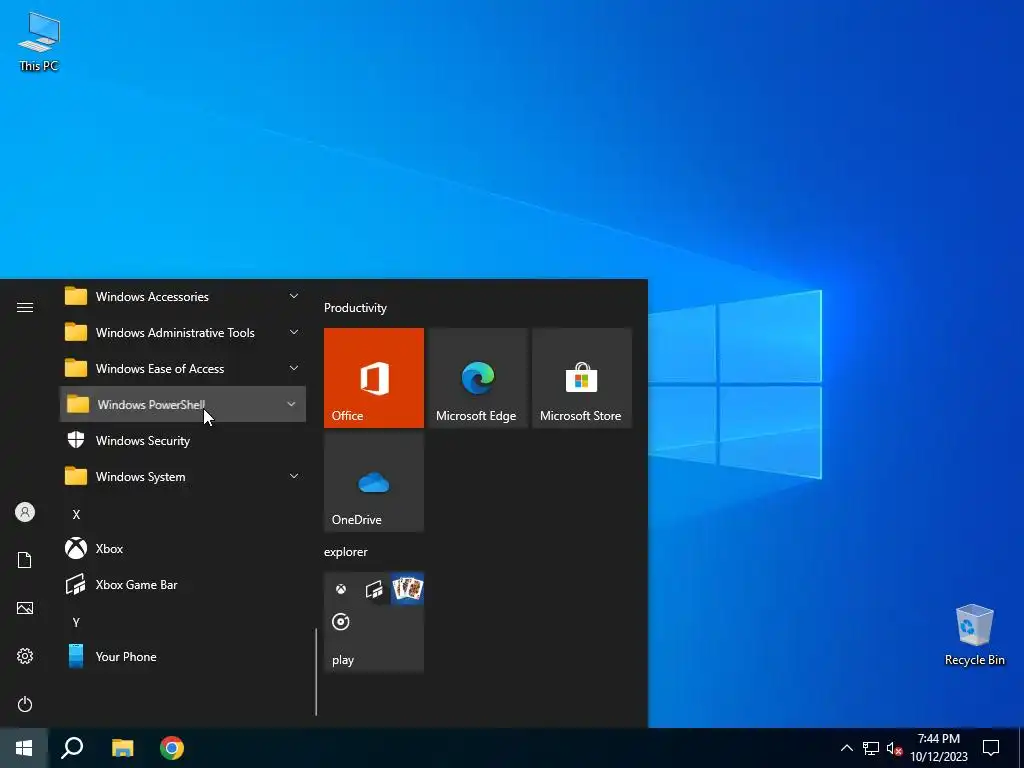Open the Xbox app entry
Screen dimensions: 1024x768
pos(183,549)
